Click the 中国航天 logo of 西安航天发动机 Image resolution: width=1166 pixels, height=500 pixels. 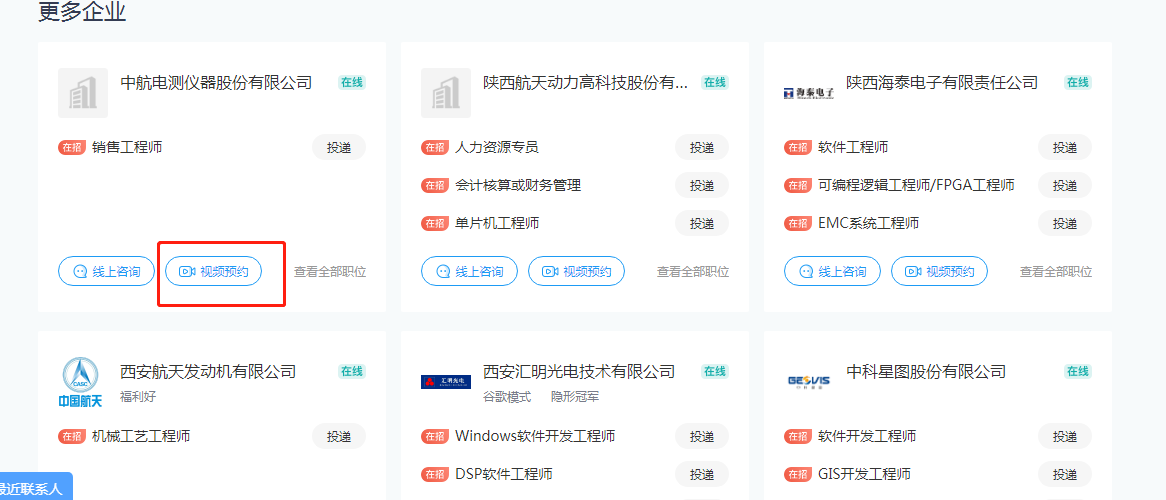pyautogui.click(x=82, y=383)
